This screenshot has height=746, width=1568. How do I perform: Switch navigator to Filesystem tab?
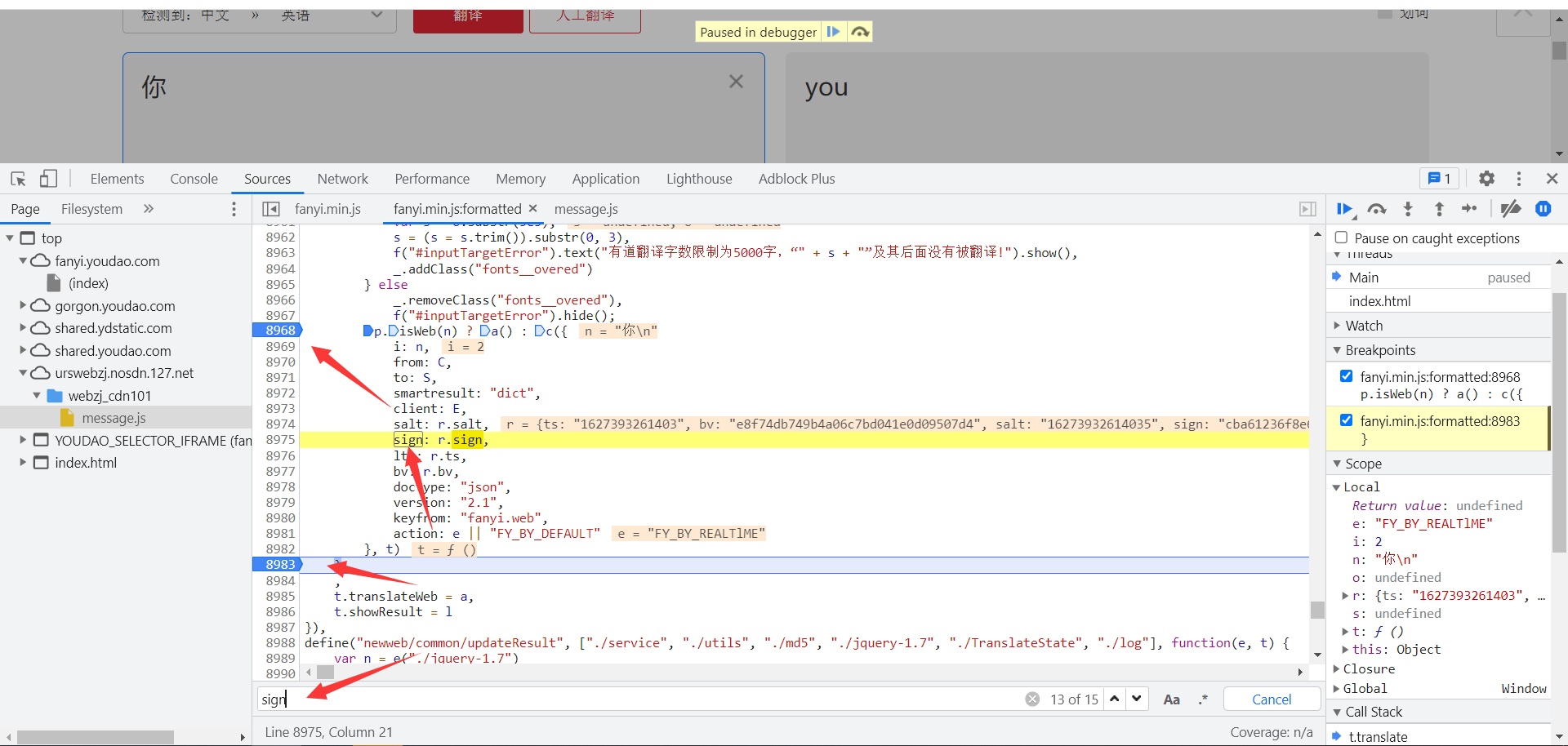(91, 209)
